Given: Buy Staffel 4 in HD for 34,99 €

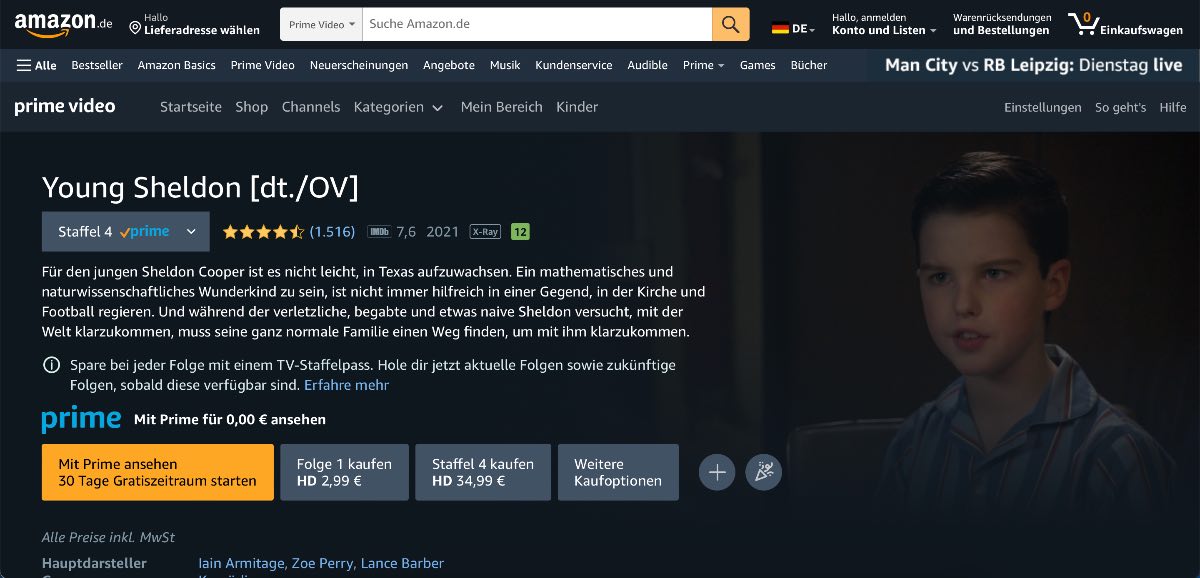Looking at the screenshot, I should pos(483,472).
